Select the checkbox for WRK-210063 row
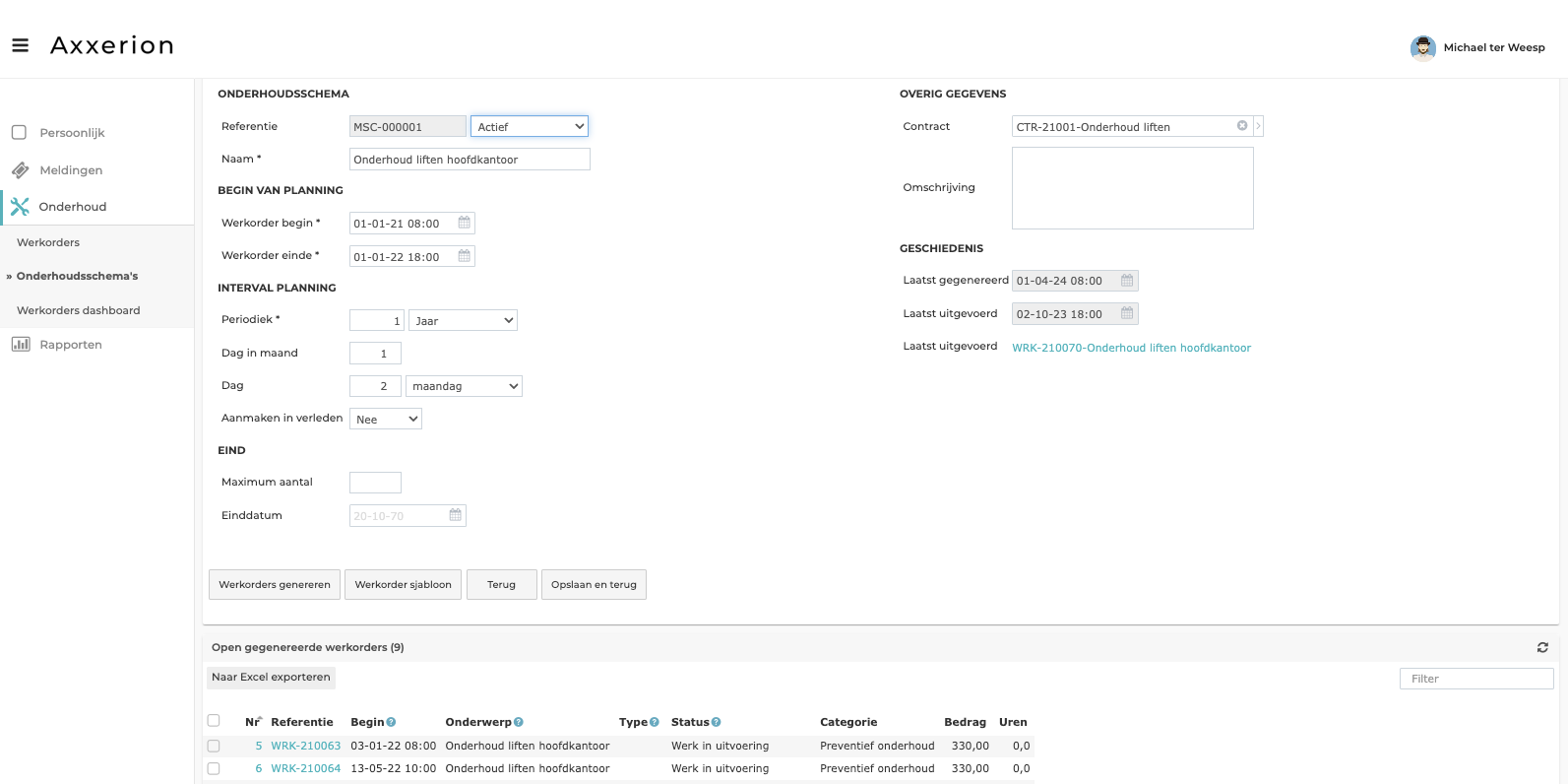Image resolution: width=1568 pixels, height=784 pixels. (214, 746)
